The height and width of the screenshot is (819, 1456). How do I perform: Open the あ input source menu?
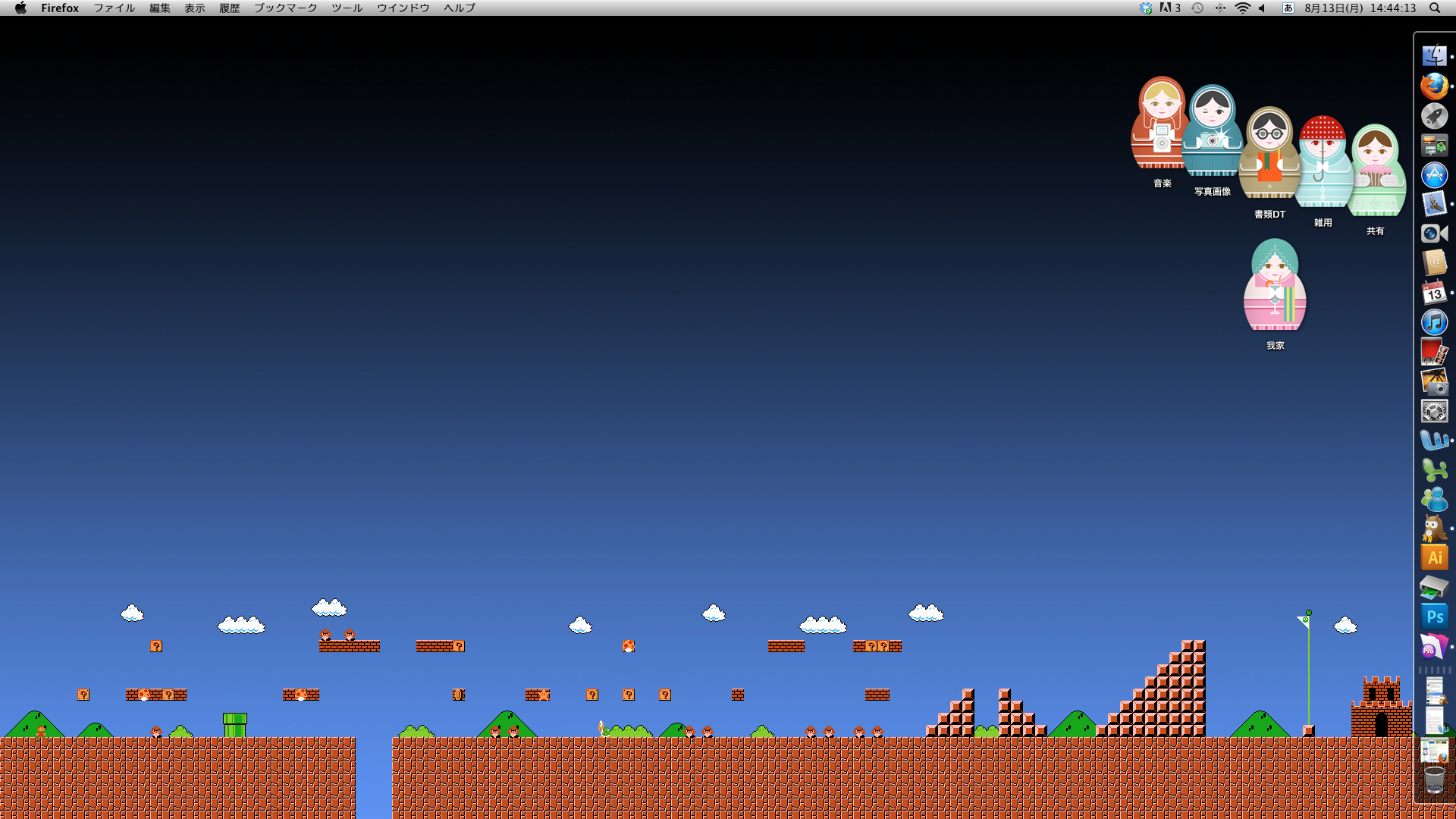pos(1288,8)
